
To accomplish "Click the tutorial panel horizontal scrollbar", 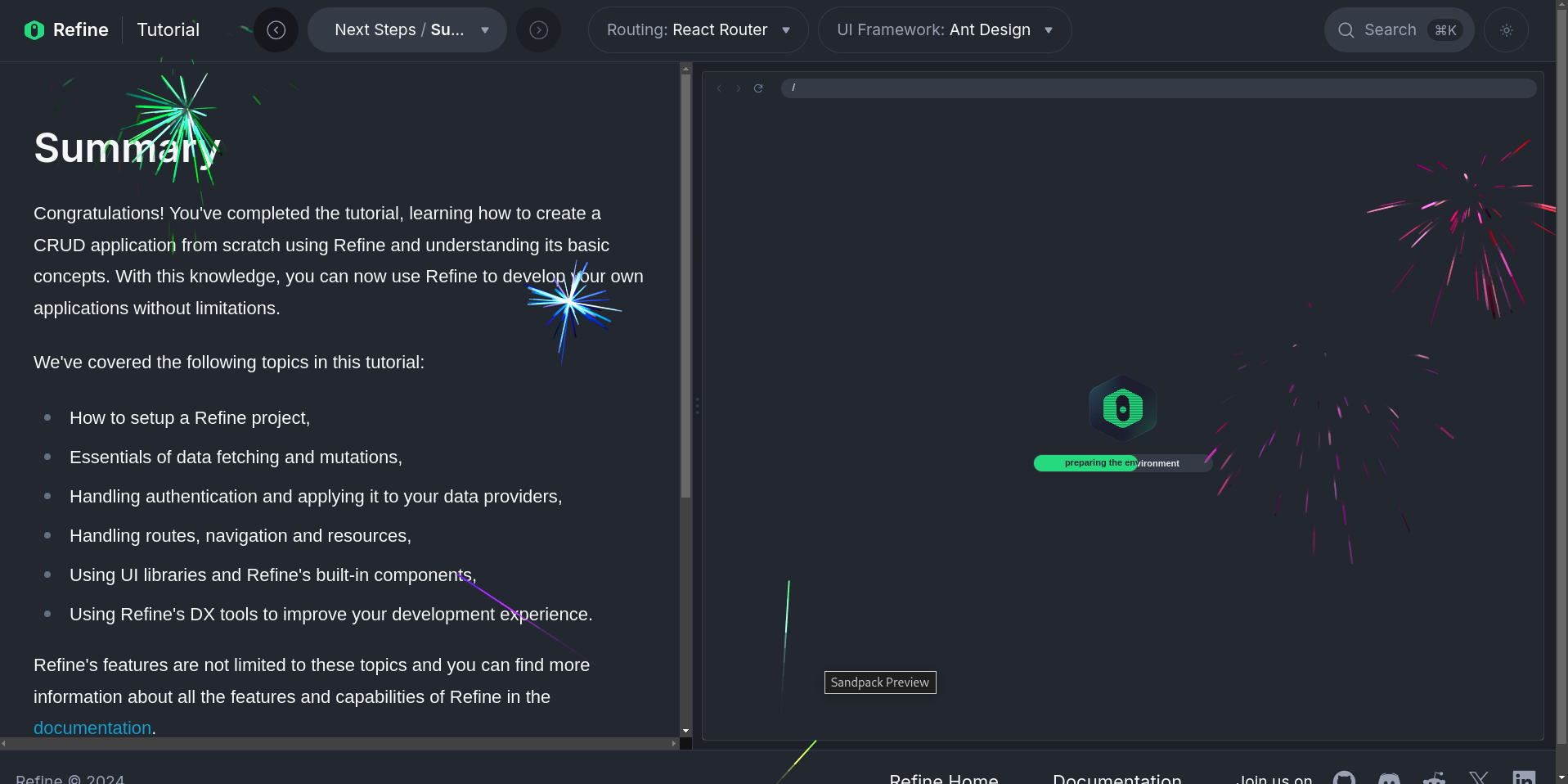I will [x=339, y=743].
